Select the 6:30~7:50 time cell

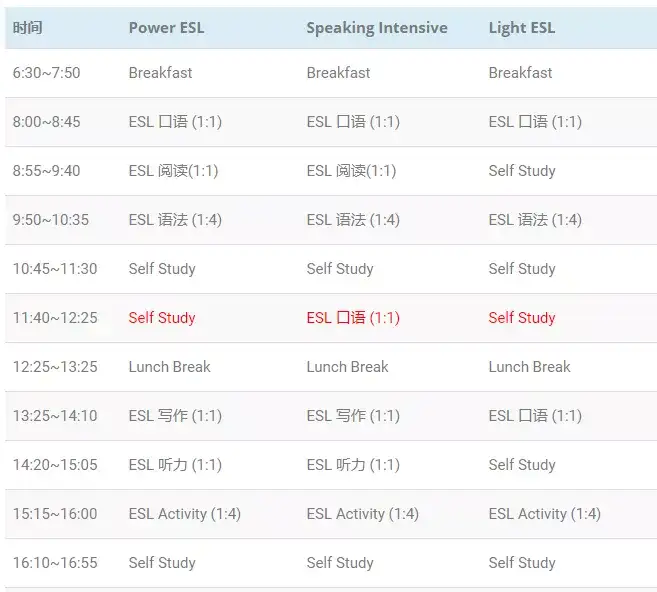46,73
